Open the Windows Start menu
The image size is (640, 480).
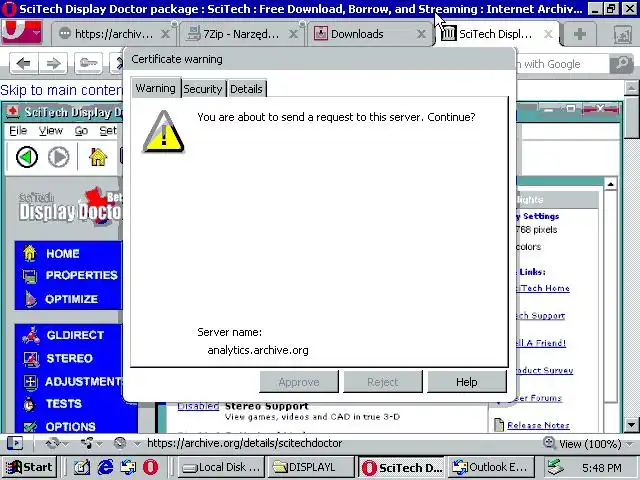click(x=29, y=467)
